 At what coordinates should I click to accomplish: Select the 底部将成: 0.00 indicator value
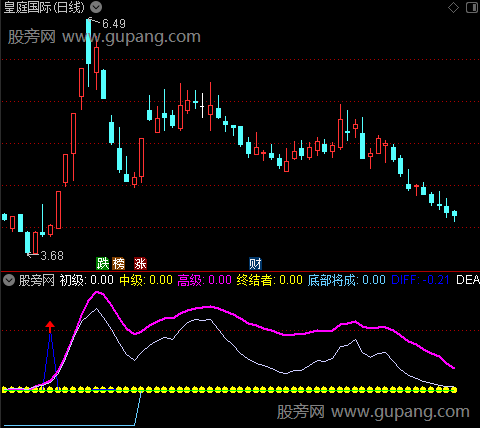(347, 280)
